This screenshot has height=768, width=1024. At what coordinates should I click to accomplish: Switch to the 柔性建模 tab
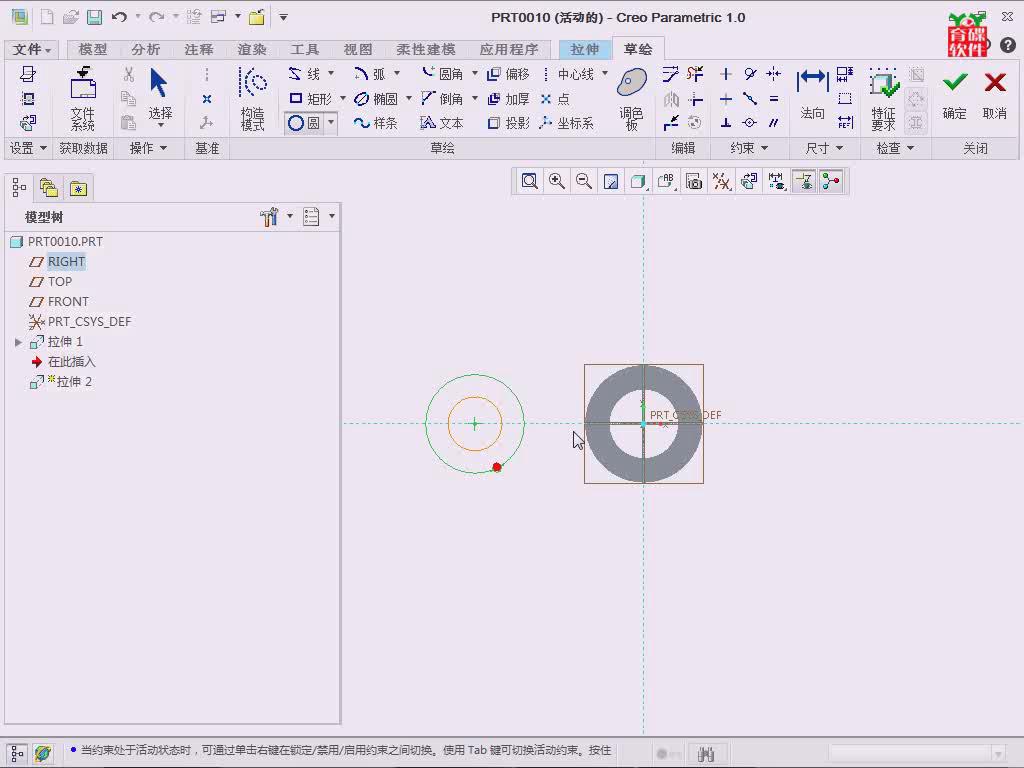[x=425, y=49]
